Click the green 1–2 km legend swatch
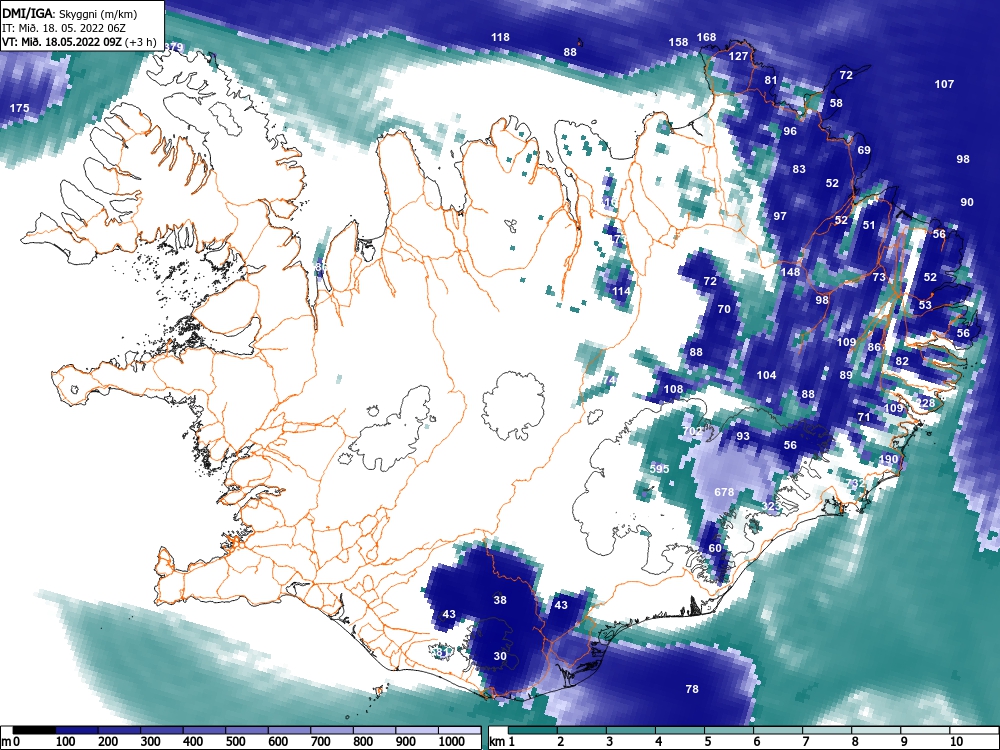The height and width of the screenshot is (750, 1000). 533,731
